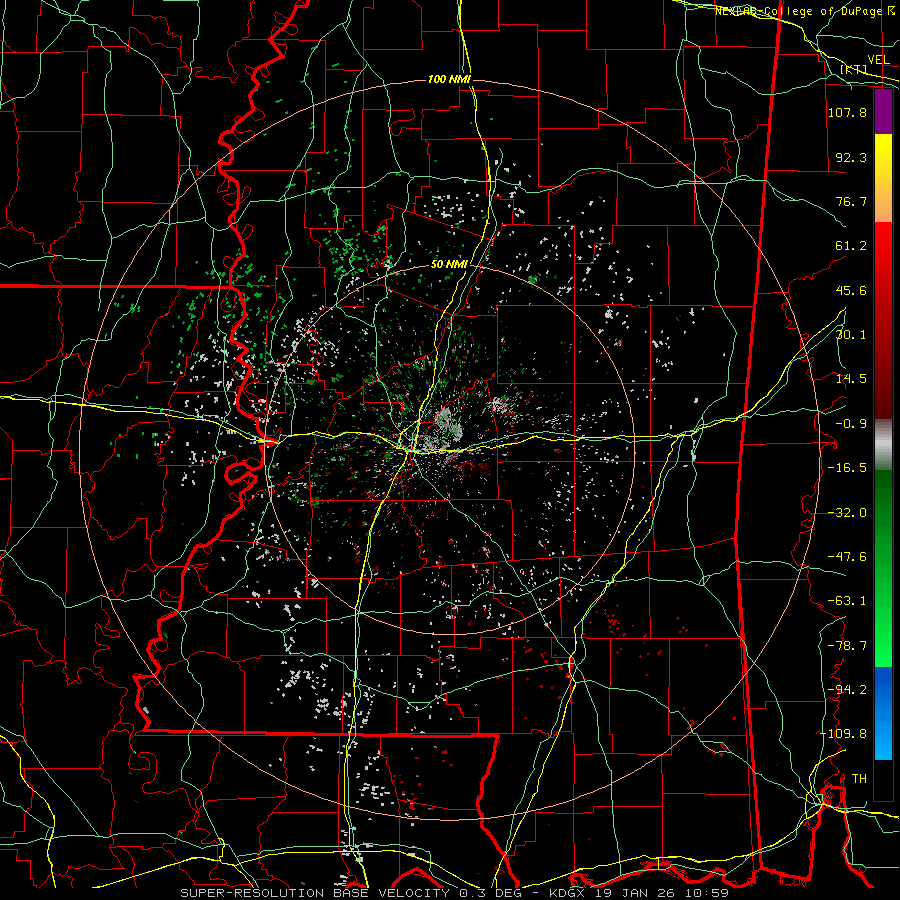
Task: Click the 61.2 value on velocity scale
Action: click(851, 246)
